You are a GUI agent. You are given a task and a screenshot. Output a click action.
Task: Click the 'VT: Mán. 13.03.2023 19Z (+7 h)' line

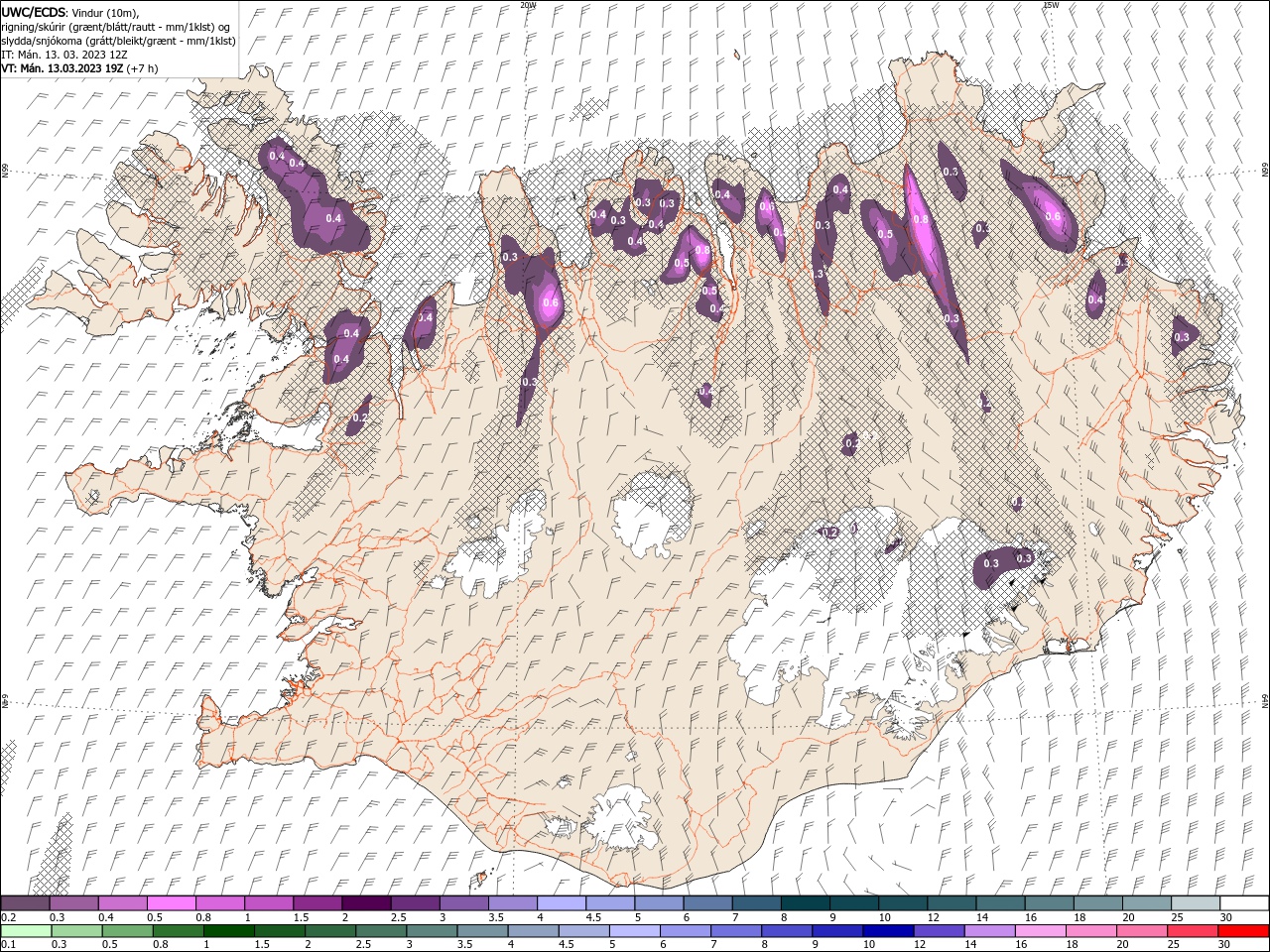[80, 68]
